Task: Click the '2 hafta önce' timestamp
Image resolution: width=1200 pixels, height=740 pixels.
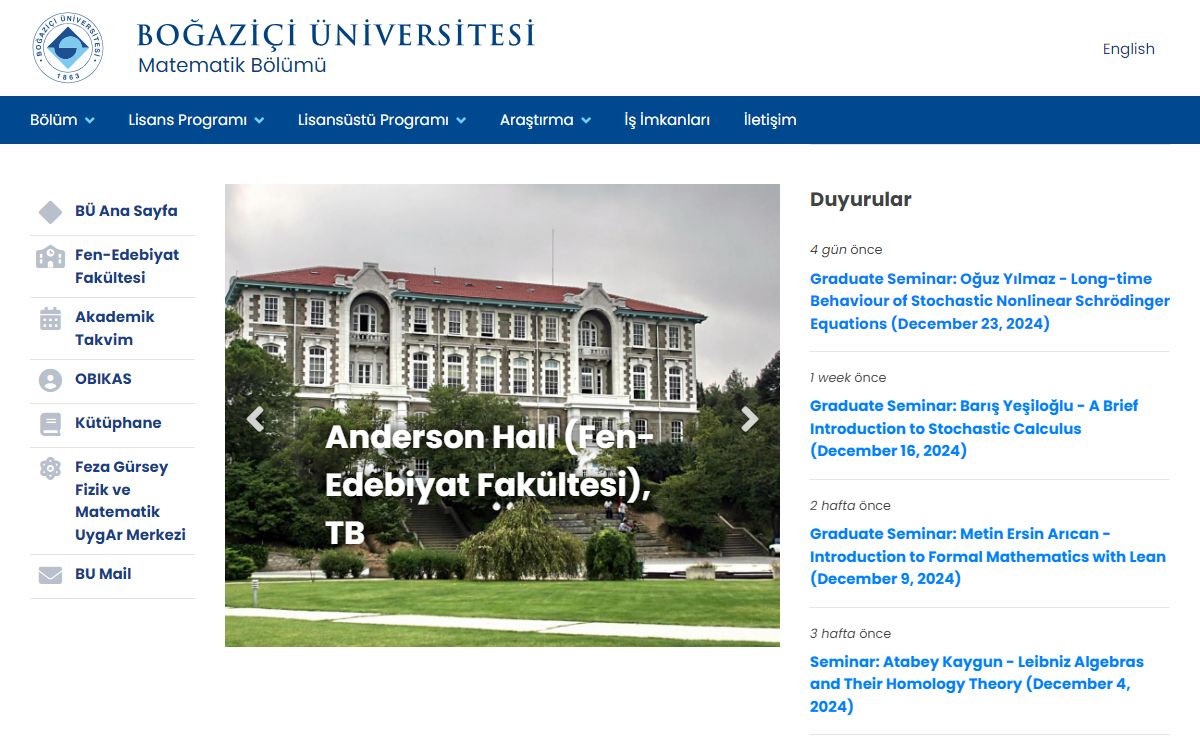Action: [x=850, y=506]
